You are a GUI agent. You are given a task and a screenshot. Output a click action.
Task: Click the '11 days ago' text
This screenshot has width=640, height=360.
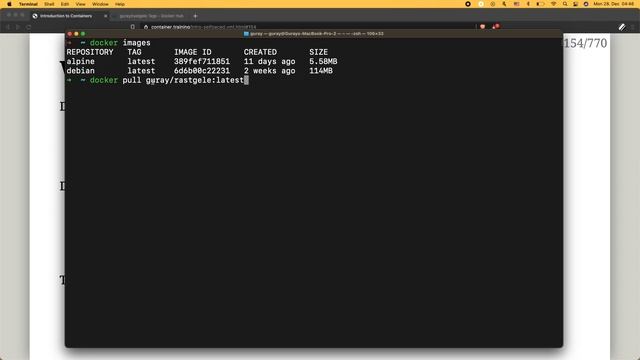coord(269,62)
